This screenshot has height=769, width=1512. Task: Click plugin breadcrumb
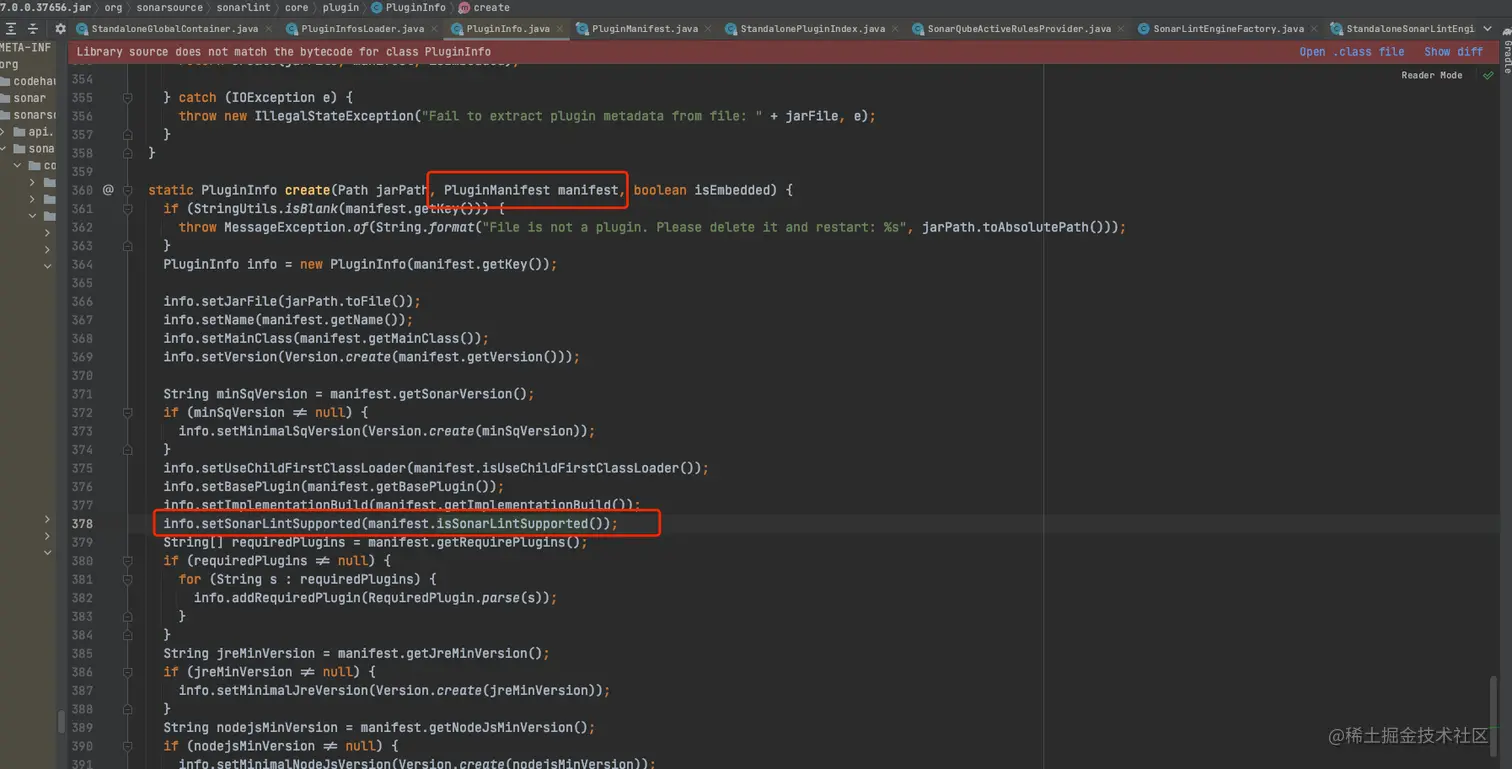click(340, 7)
